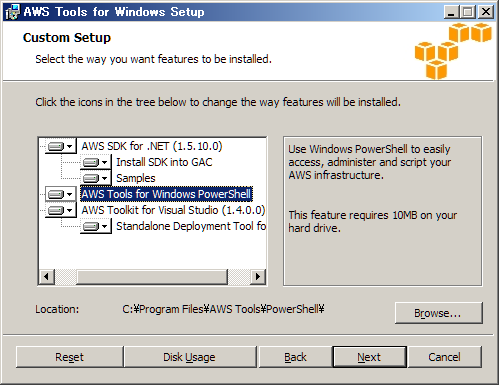
Task: Select AWS Tools for Windows PowerShell item
Action: point(166,194)
